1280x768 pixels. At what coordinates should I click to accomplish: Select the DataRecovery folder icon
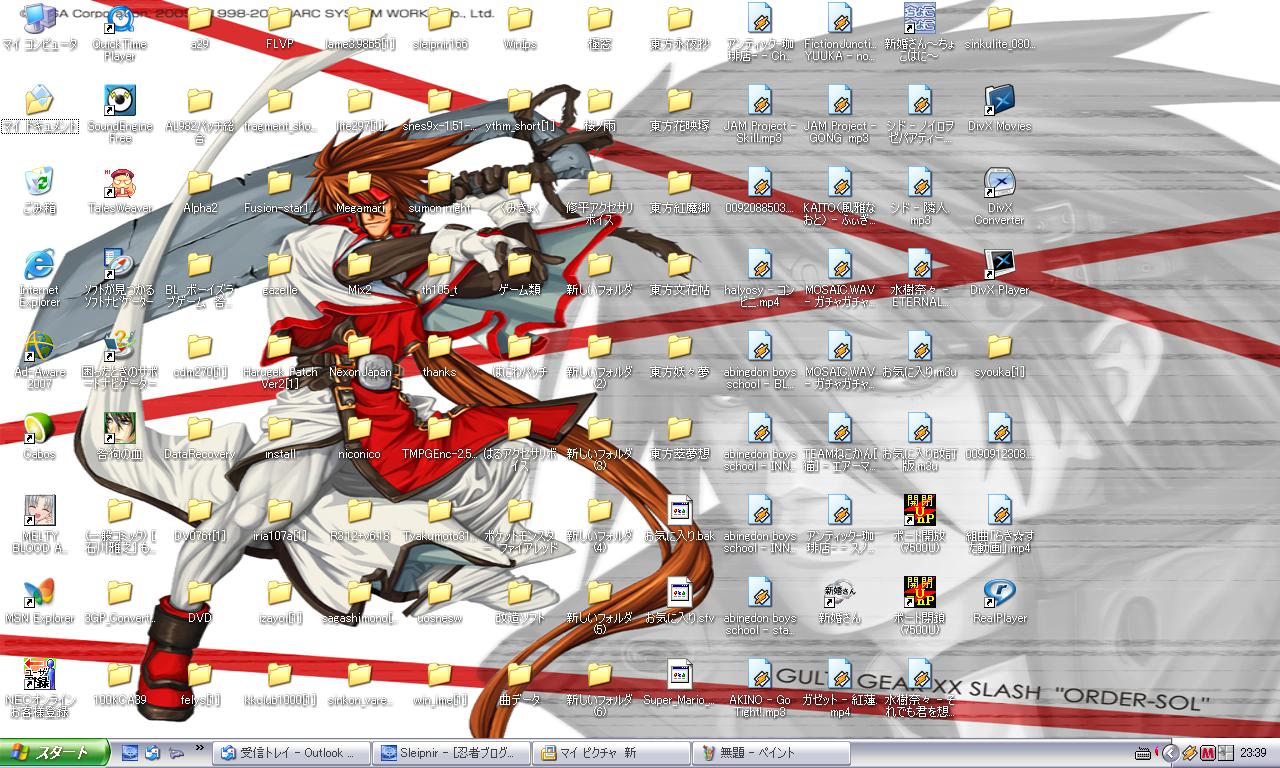click(200, 439)
